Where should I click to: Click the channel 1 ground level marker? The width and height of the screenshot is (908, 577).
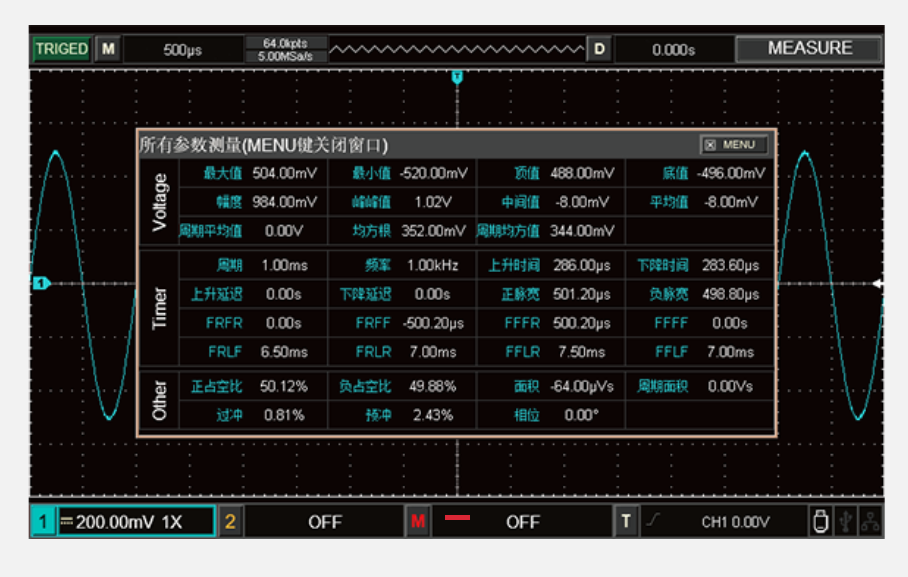pyautogui.click(x=41, y=283)
